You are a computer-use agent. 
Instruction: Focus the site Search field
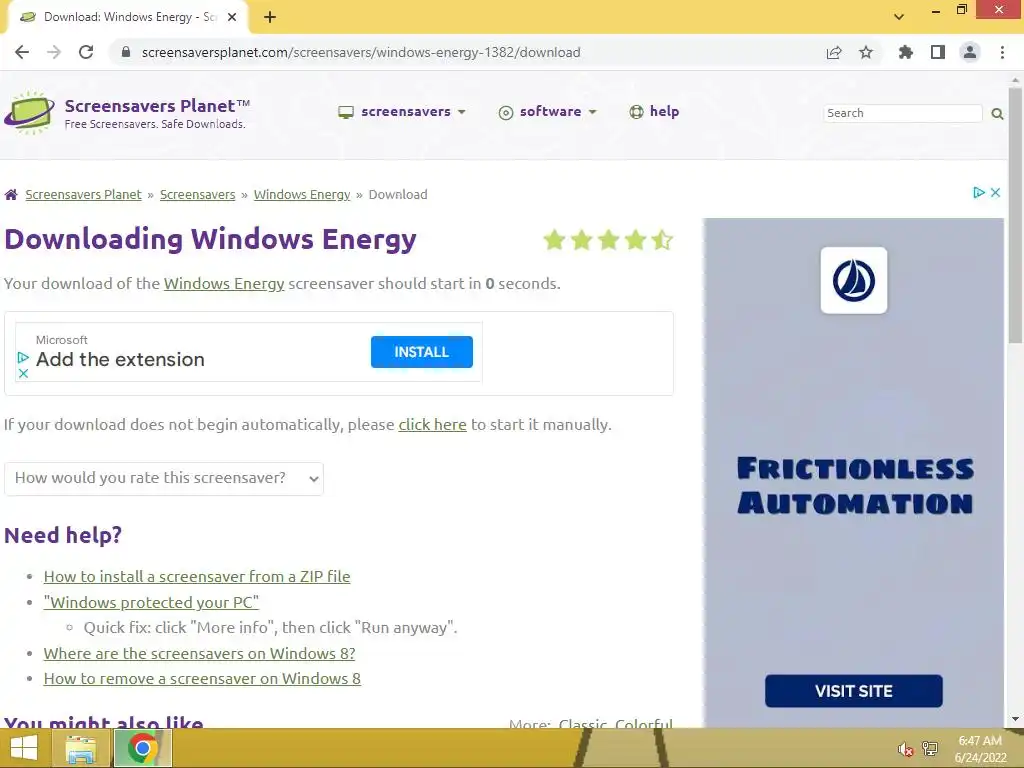tap(903, 113)
